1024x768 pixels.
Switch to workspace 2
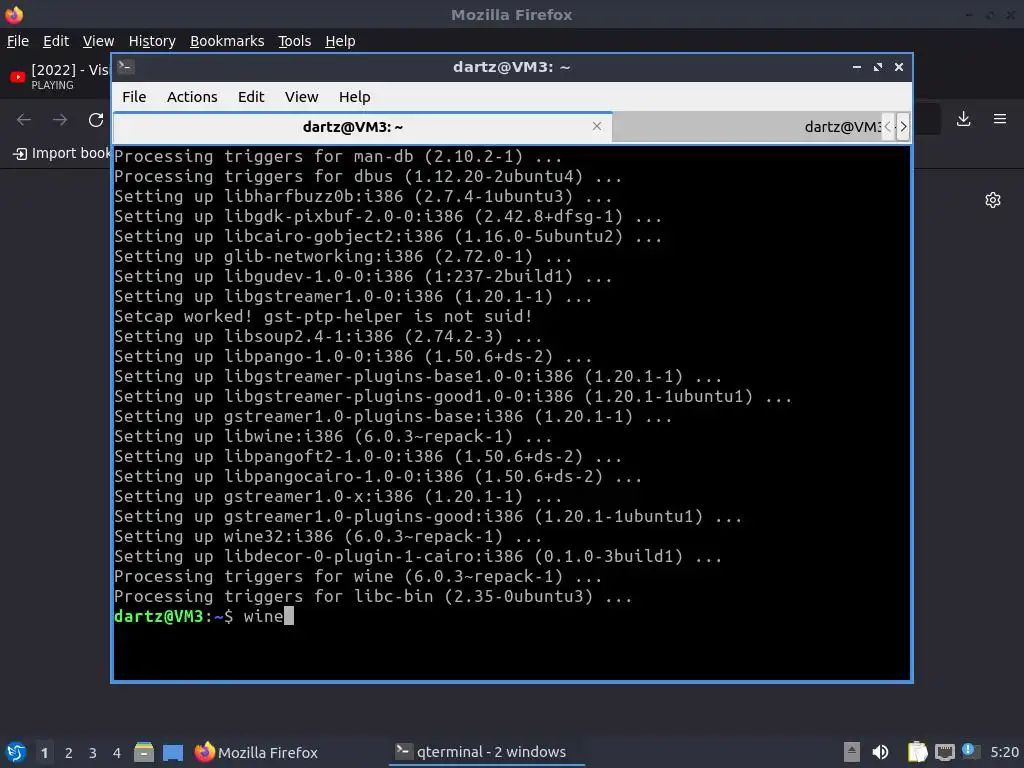pos(69,752)
